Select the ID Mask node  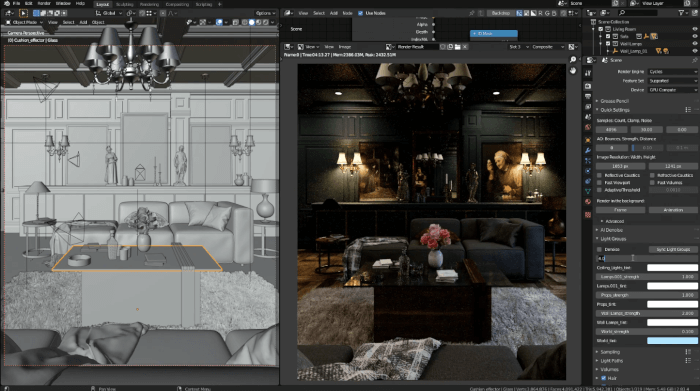pos(494,33)
